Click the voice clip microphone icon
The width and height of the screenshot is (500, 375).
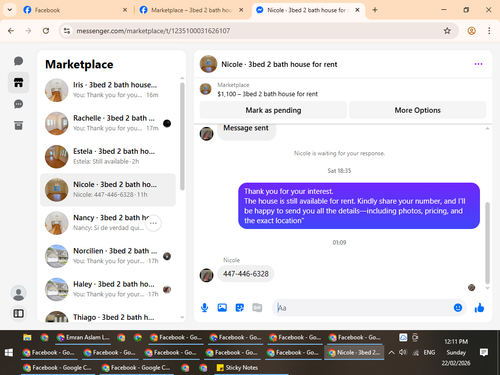[205, 308]
